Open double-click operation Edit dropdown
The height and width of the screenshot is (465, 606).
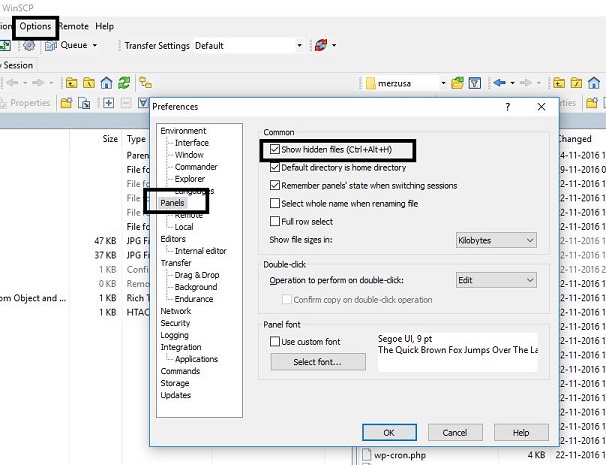[x=496, y=281]
